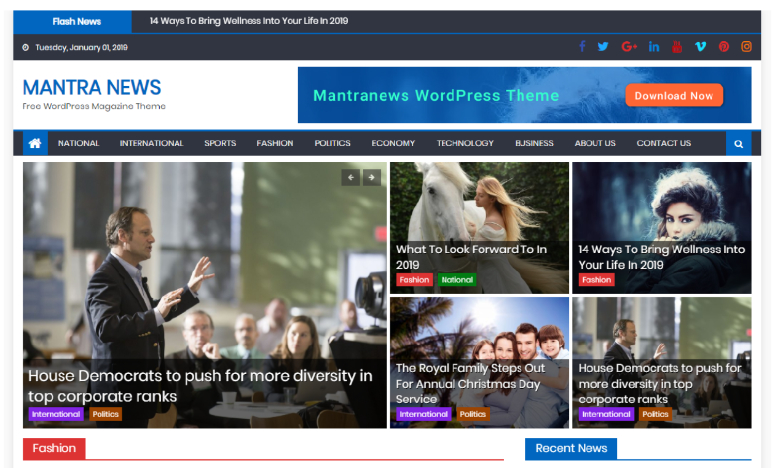Click the Mantranews WordPress Theme banner
Screen dimensions: 775x468
[x=524, y=95]
